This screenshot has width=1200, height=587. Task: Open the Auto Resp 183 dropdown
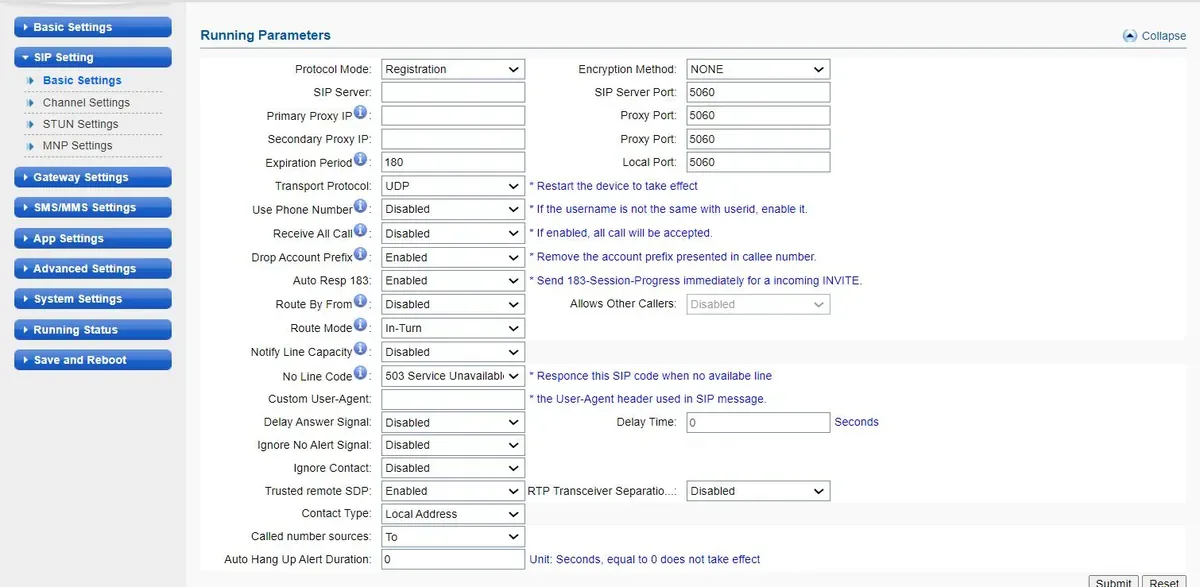tap(453, 281)
